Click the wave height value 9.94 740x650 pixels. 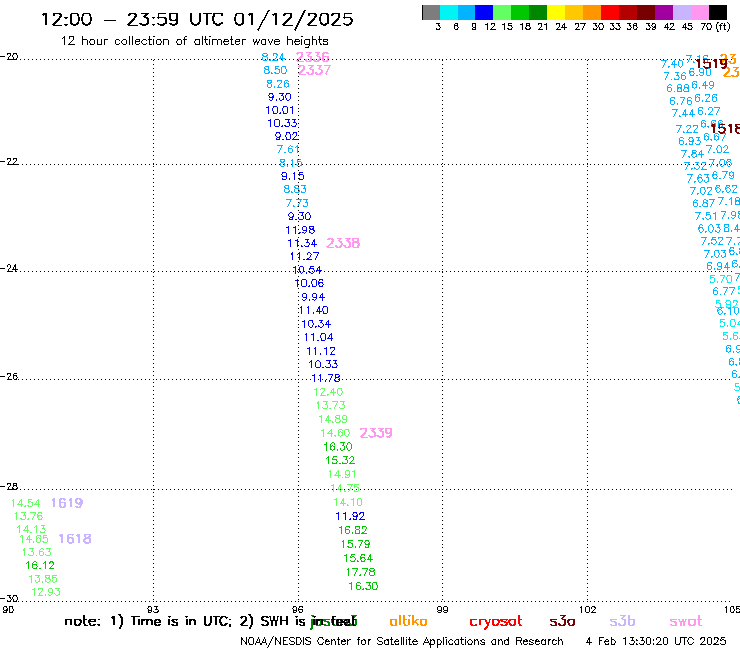click(x=313, y=297)
